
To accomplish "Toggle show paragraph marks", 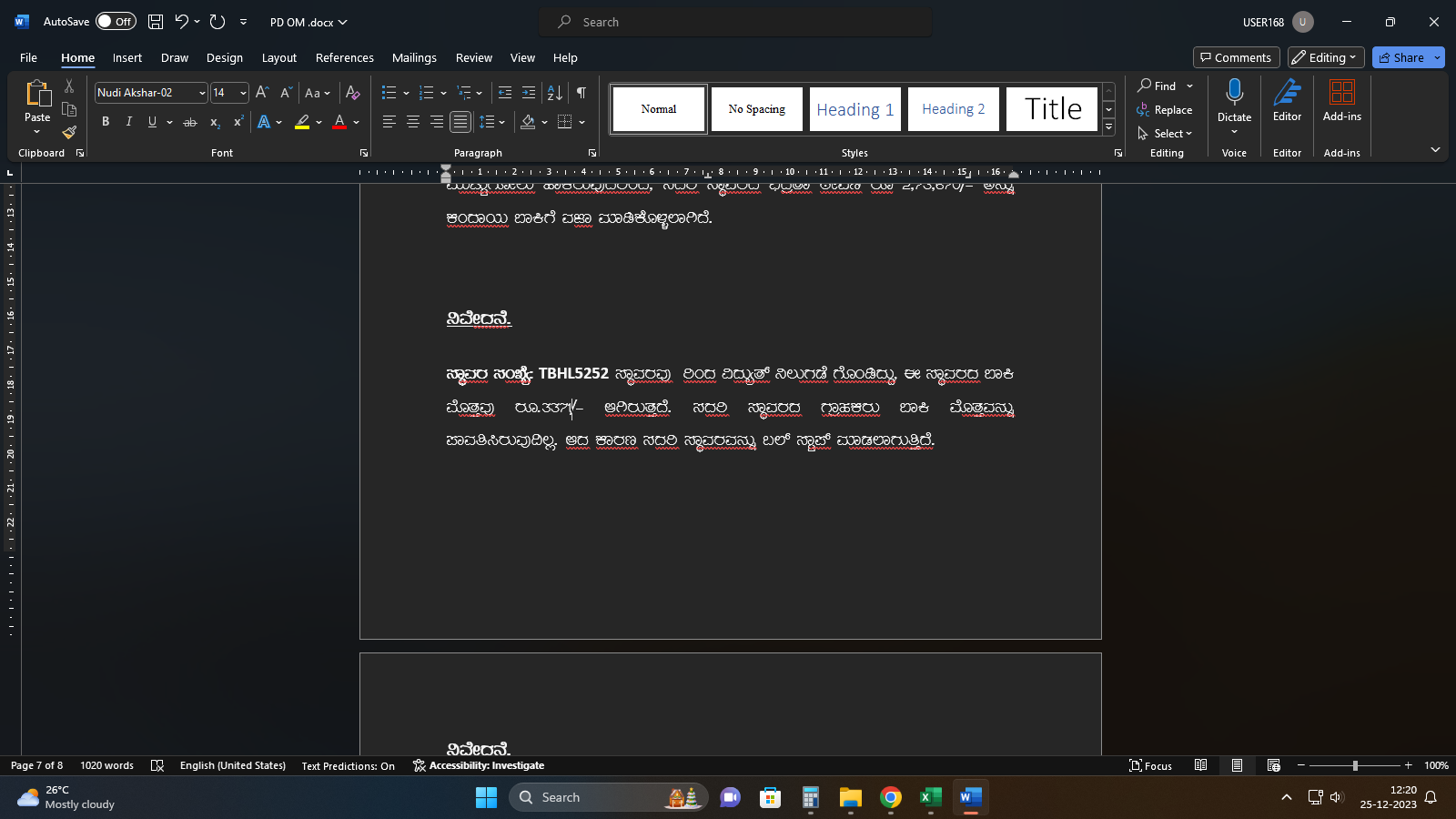I will 581,93.
